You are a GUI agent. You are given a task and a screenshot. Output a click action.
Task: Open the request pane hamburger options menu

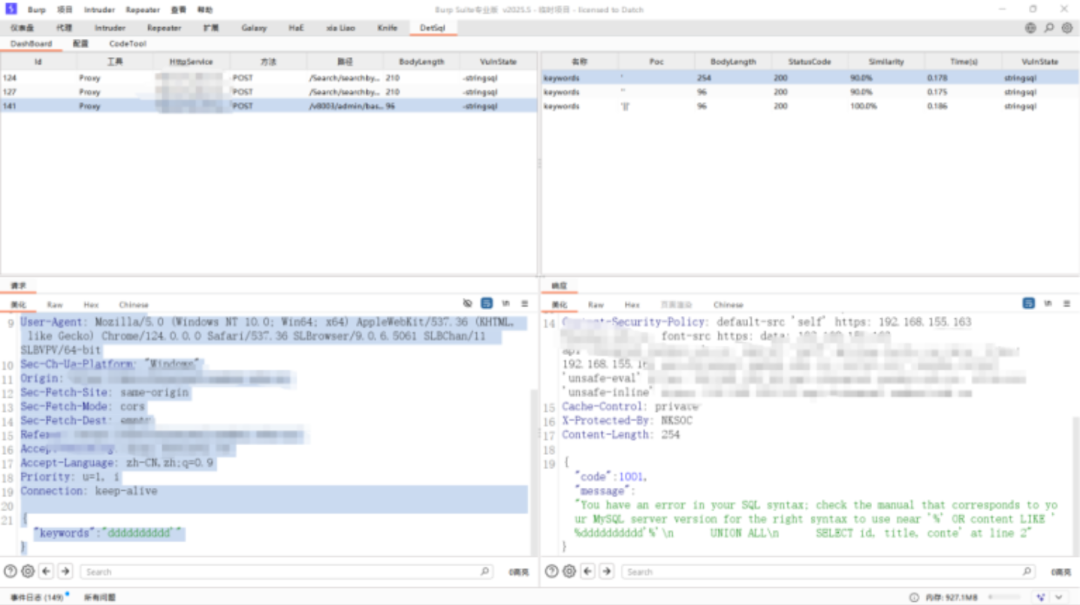point(525,304)
